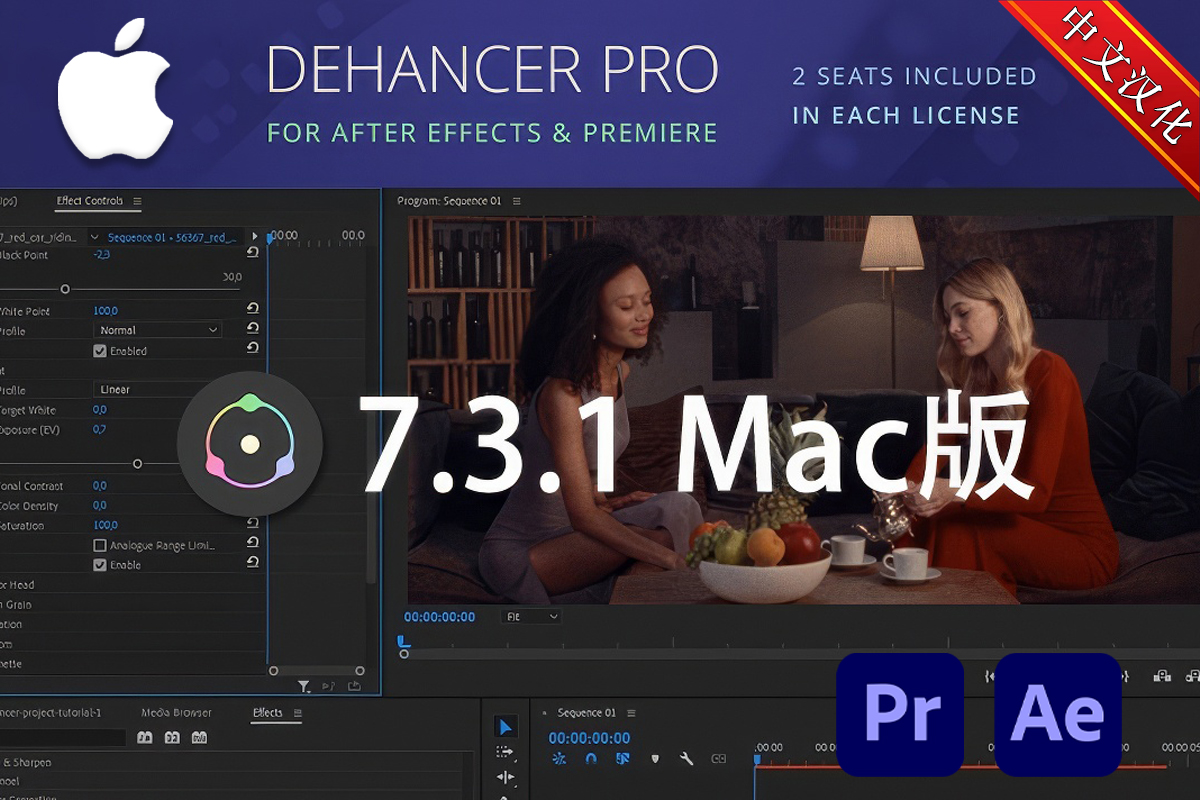This screenshot has width=1200, height=800.
Task: Select the Ripple Edit tool
Action: pyautogui.click(x=505, y=777)
